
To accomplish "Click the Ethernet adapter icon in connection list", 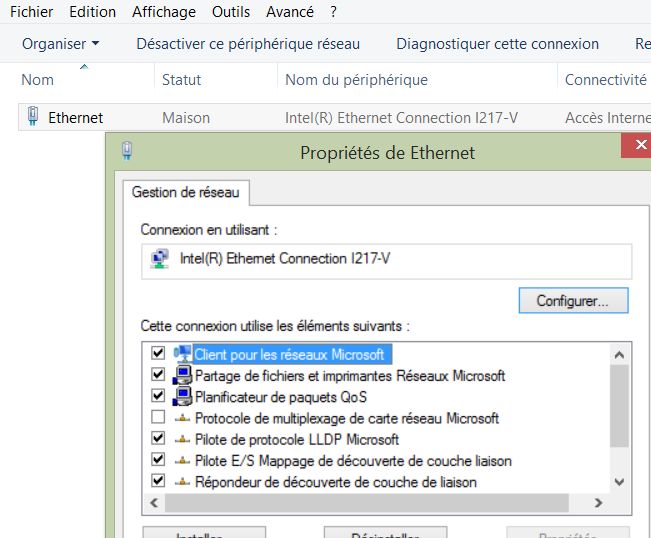I will (33, 116).
